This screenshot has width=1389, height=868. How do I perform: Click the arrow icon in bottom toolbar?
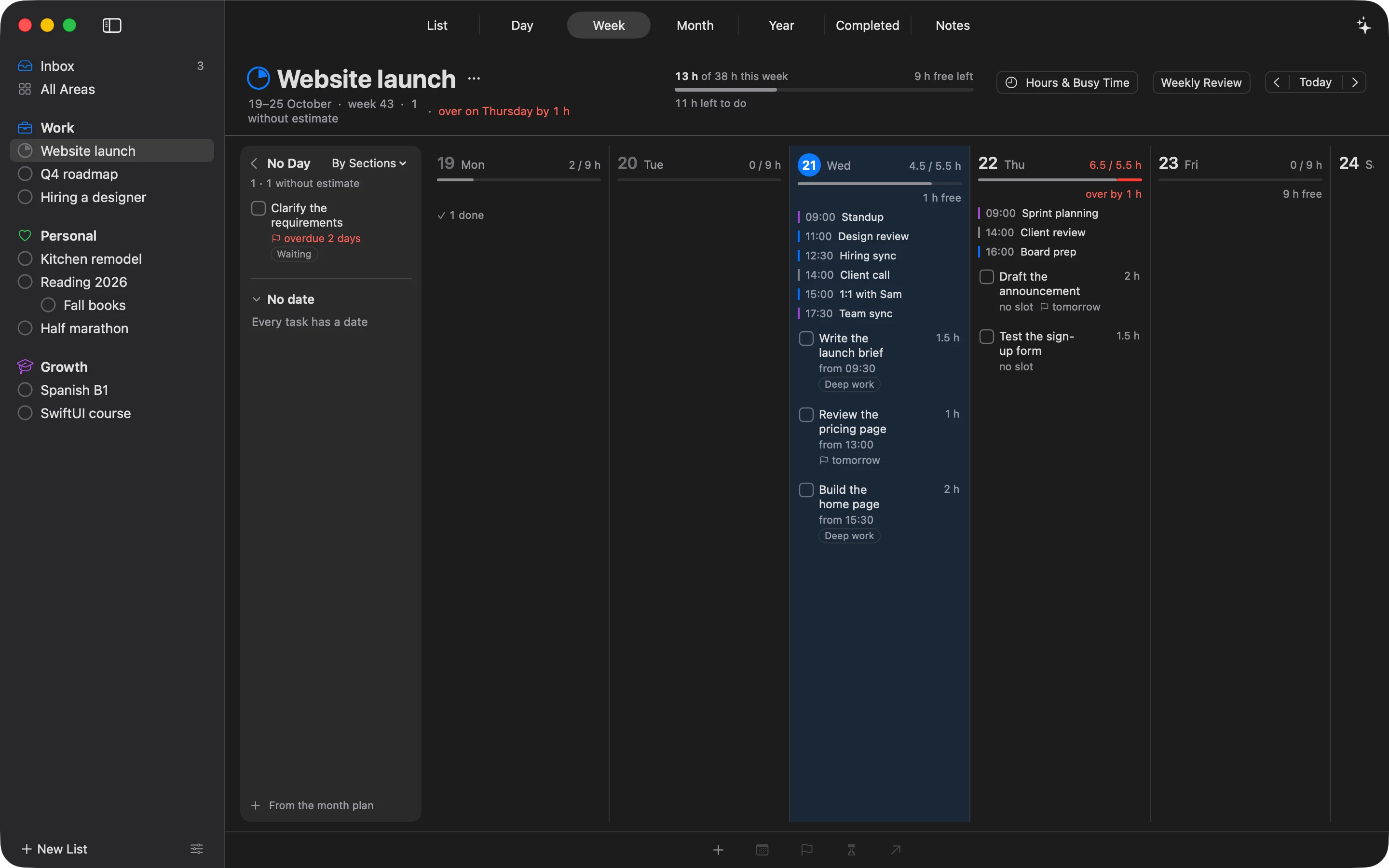coord(896,850)
